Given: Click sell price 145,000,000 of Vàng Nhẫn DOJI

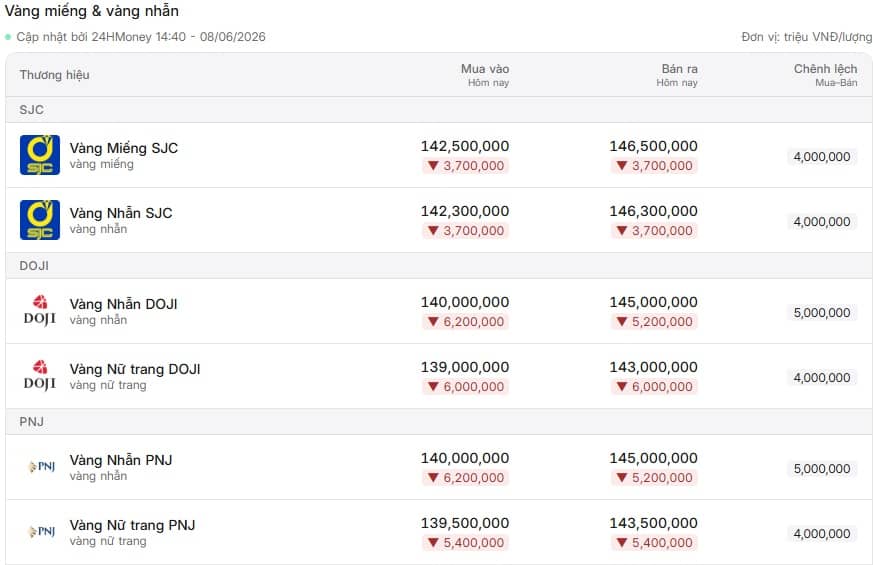Looking at the screenshot, I should (x=654, y=302).
